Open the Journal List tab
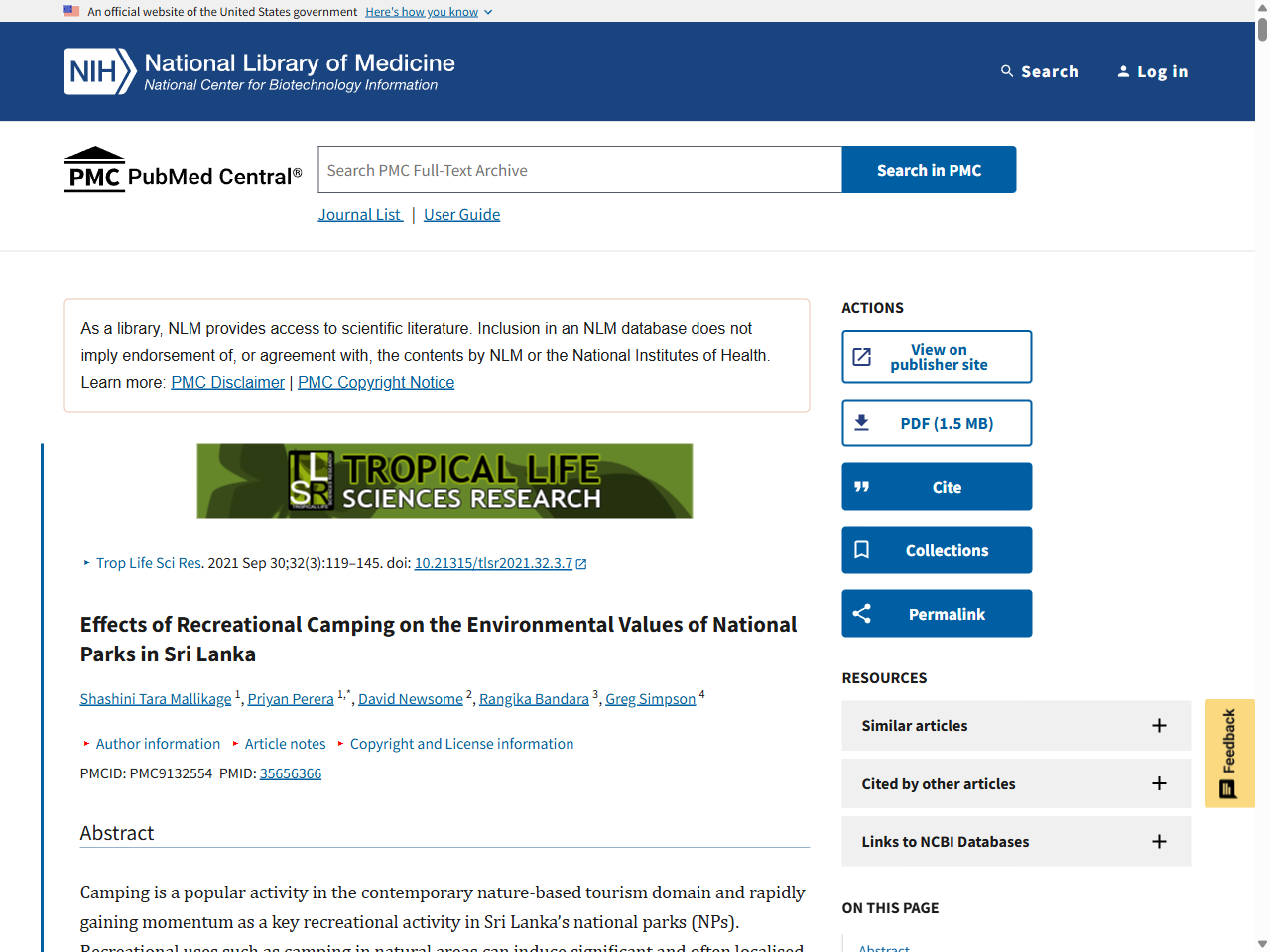1270x952 pixels. click(x=359, y=214)
